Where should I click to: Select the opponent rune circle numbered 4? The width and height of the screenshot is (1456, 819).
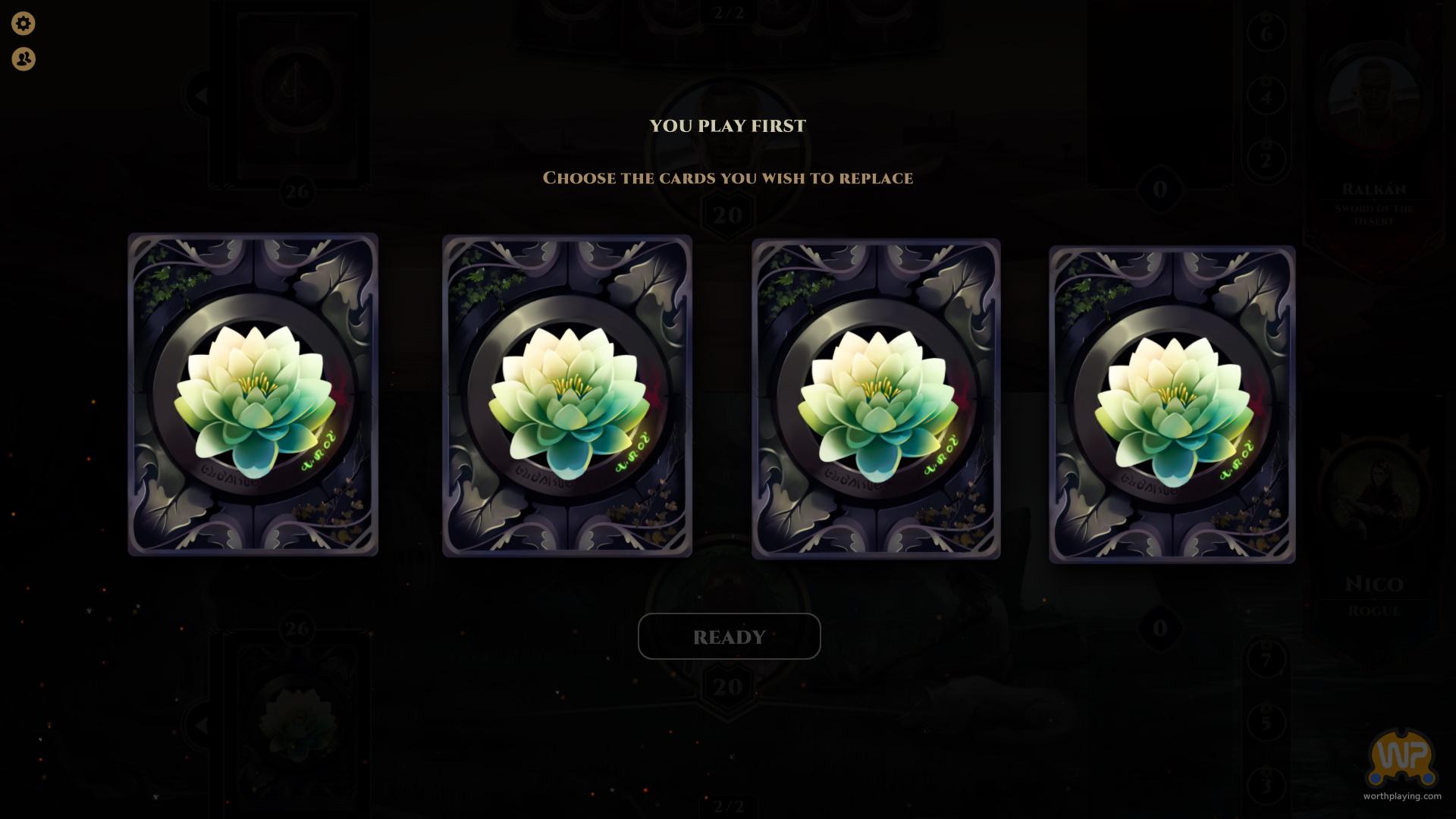(x=1266, y=97)
